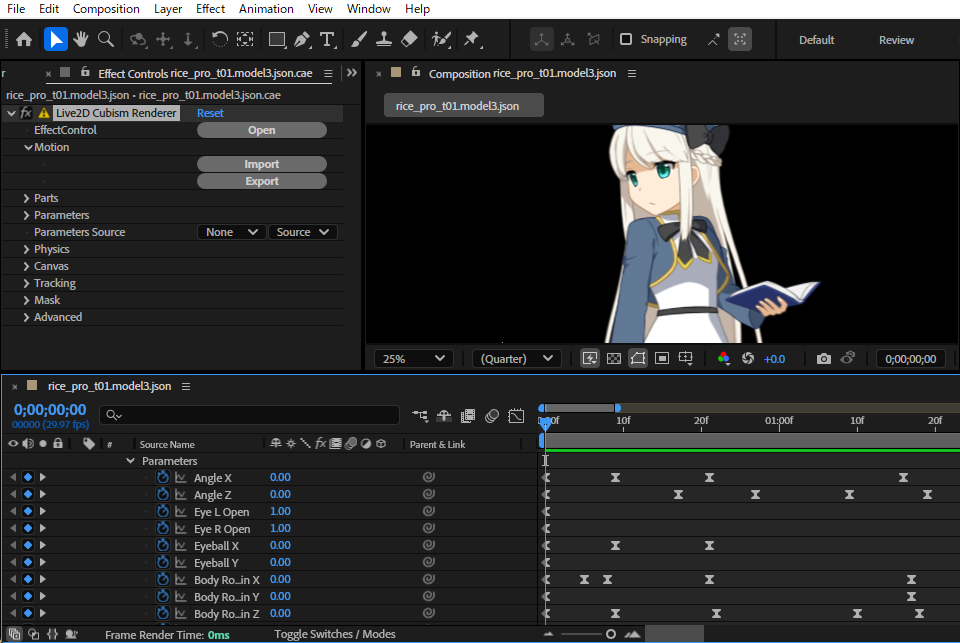Click graph icon for Angle Z
Screen dimensions: 960x643
coord(181,494)
